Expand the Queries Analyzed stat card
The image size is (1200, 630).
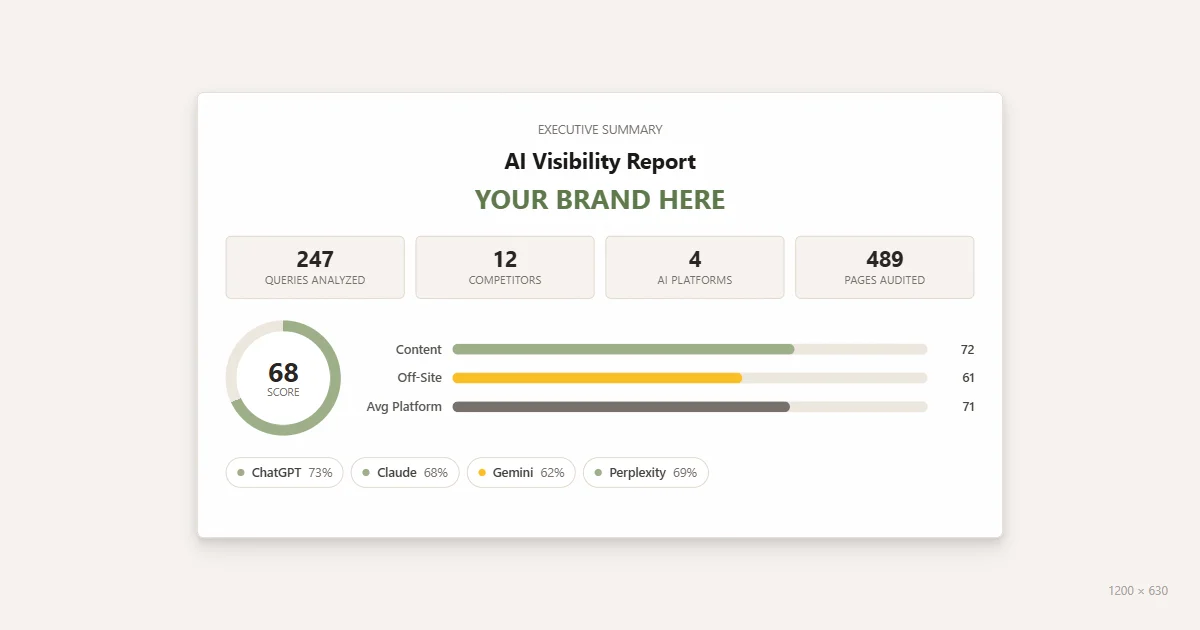(x=315, y=267)
